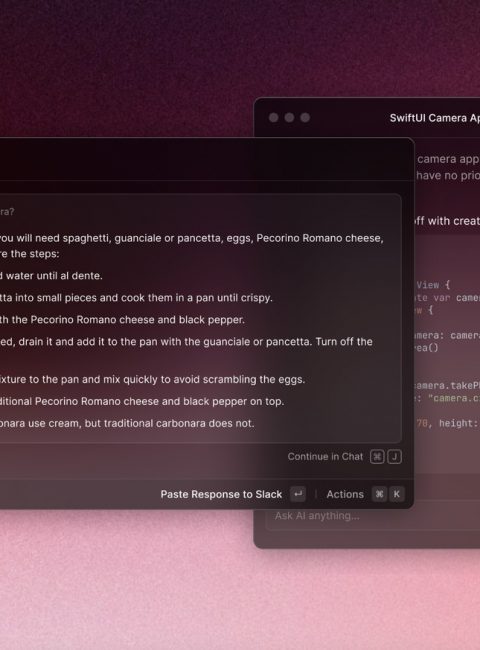This screenshot has height=650, width=480.
Task: Click the Command key icon beside Continue in Chat
Action: 377,457
